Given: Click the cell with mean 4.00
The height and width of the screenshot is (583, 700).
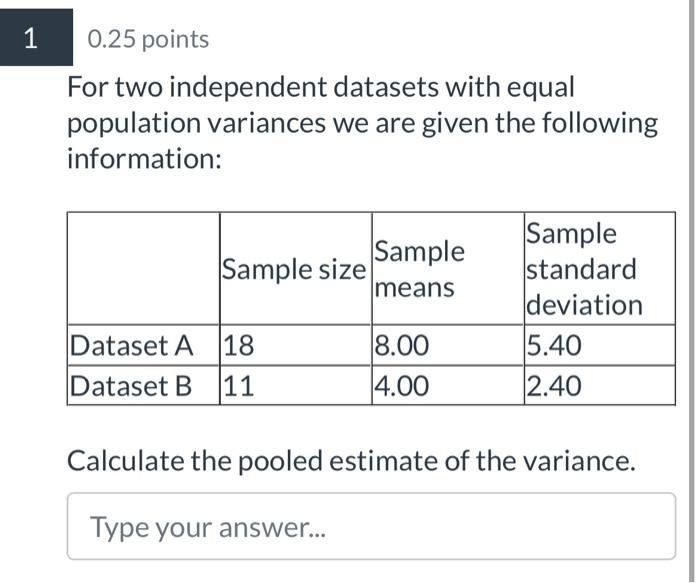Looking at the screenshot, I should coord(448,385).
